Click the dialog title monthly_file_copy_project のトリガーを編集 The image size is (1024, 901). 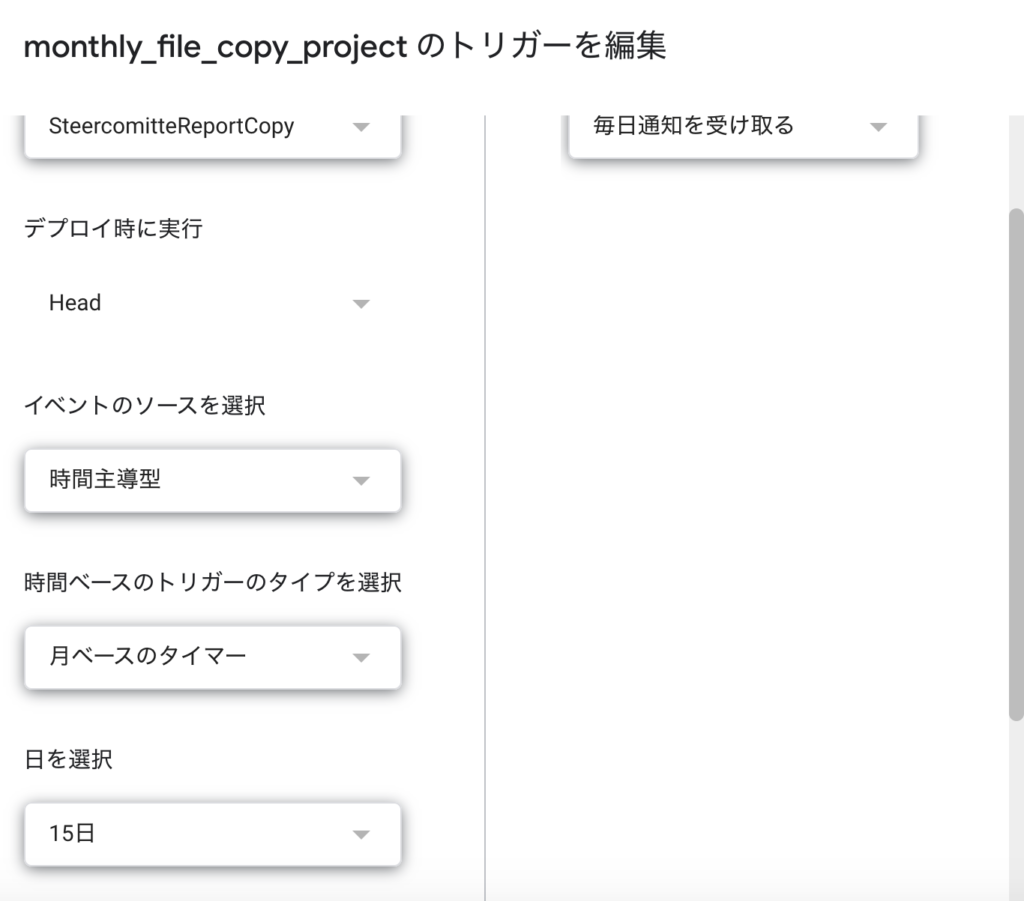(x=345, y=46)
